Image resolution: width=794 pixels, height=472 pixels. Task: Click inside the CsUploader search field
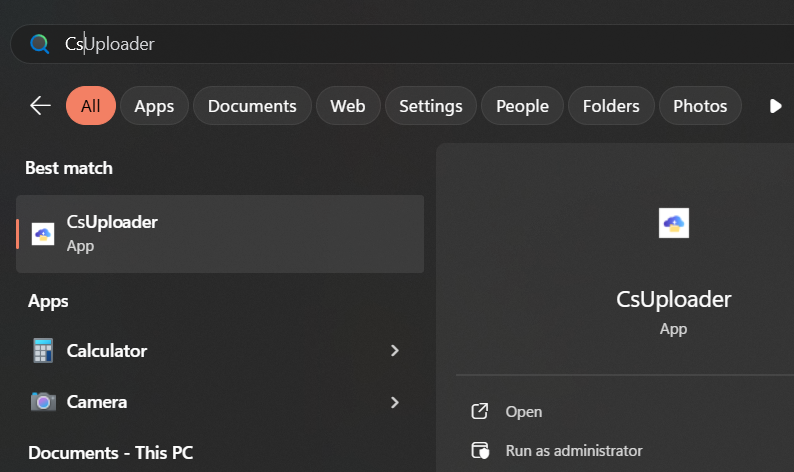pyautogui.click(x=405, y=44)
